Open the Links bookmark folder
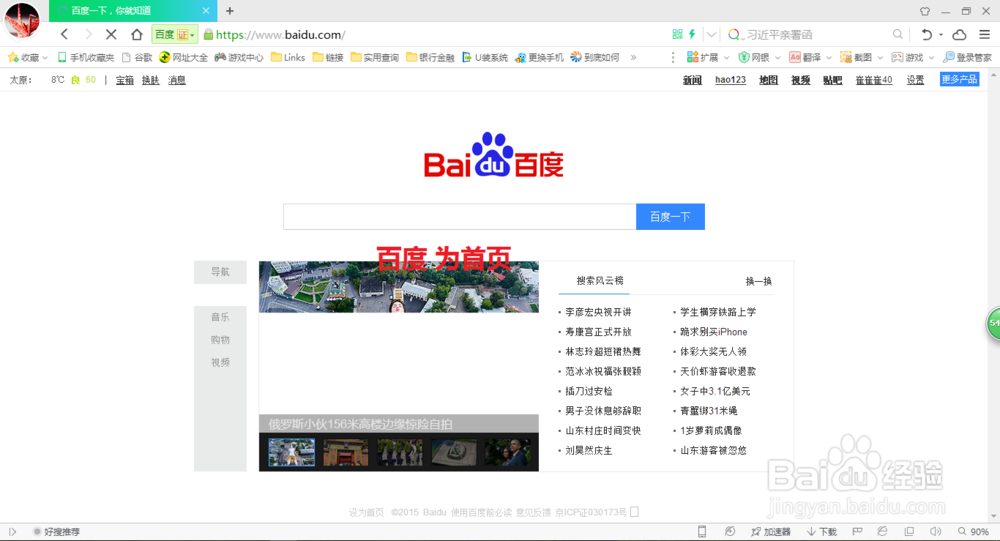Viewport: 1000px width, 541px height. pyautogui.click(x=288, y=57)
